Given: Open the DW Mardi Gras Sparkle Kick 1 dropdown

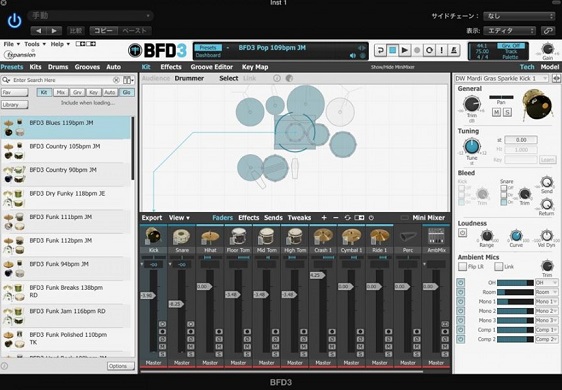Looking at the screenshot, I should (501, 78).
